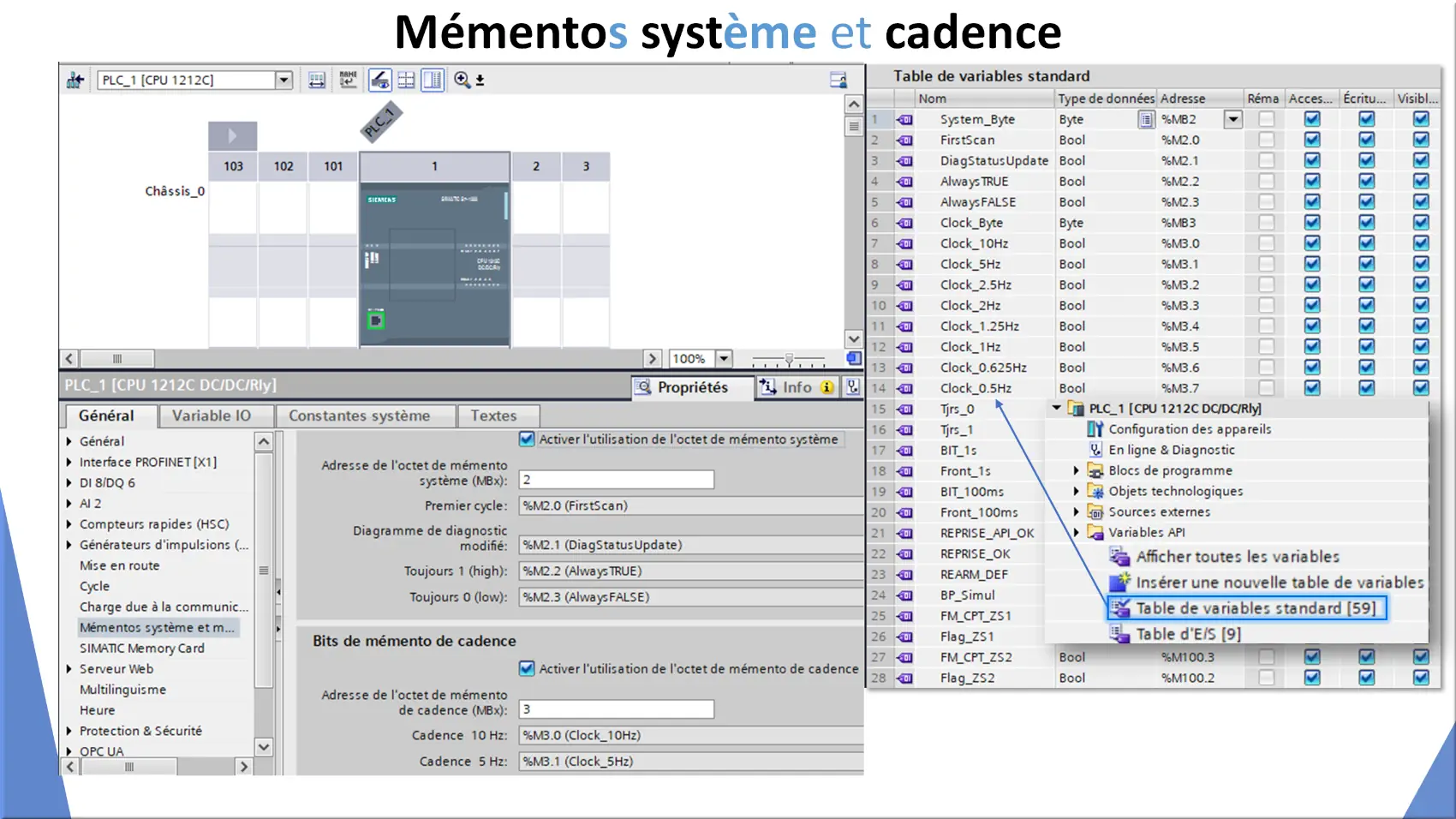The height and width of the screenshot is (819, 1456).
Task: Click the Blocs de programme folder icon
Action: [1095, 470]
